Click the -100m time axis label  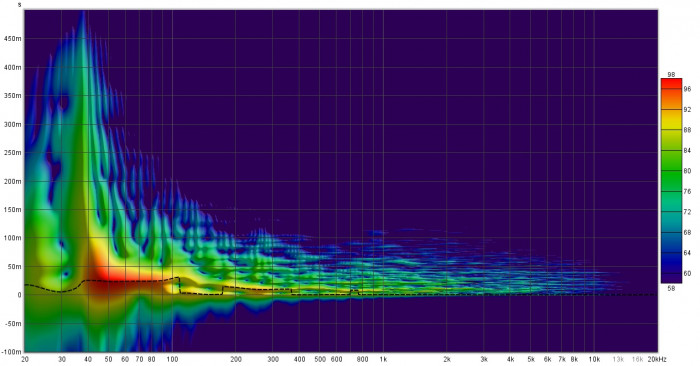coord(12,352)
